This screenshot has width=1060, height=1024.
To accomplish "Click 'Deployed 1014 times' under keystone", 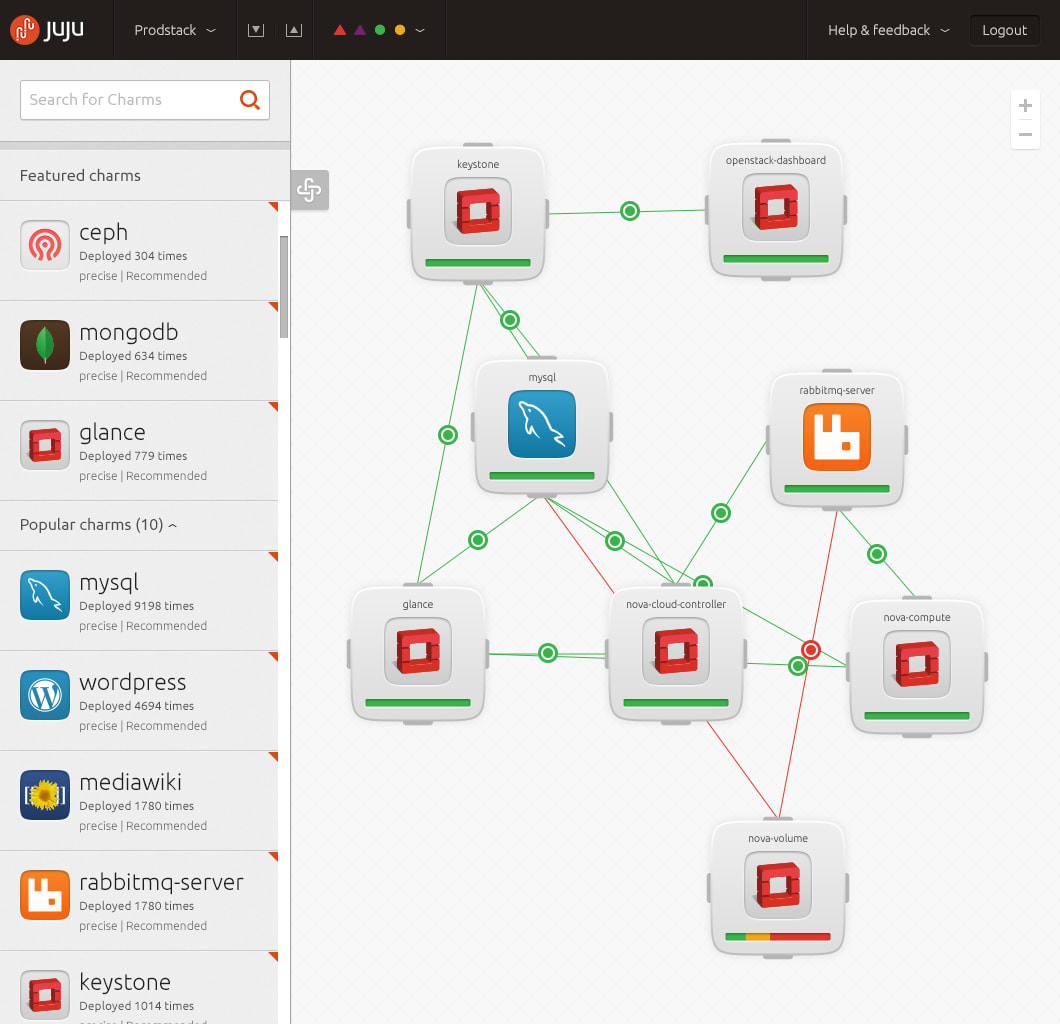I will (x=137, y=1006).
